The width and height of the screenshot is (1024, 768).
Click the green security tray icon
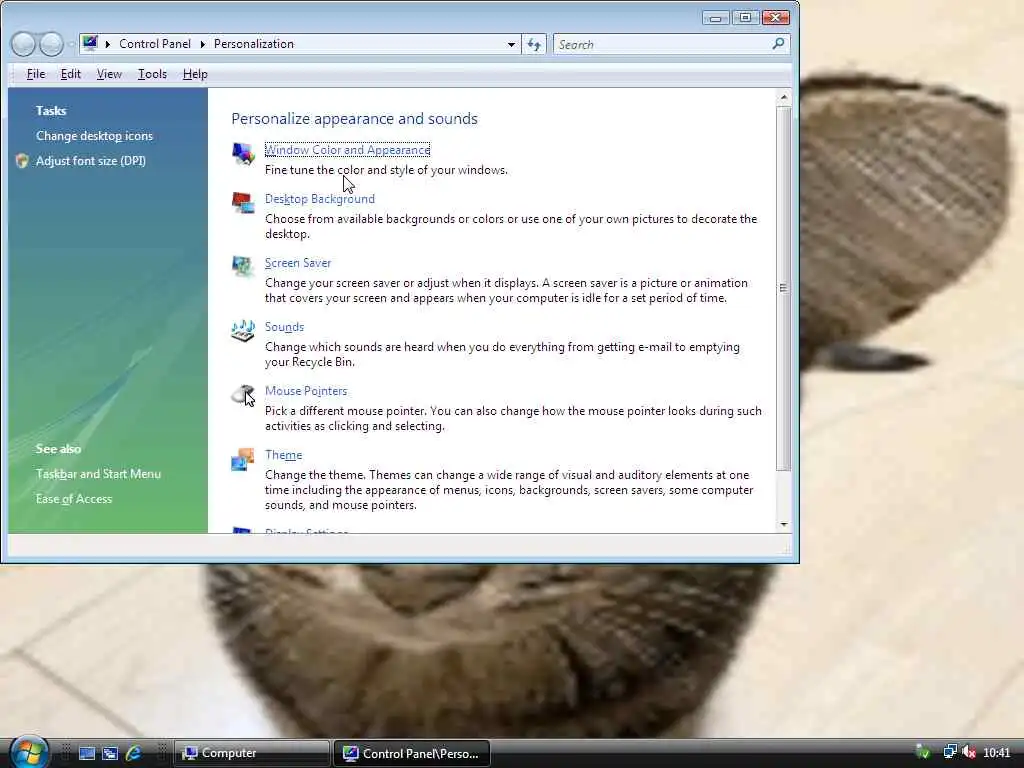(923, 752)
